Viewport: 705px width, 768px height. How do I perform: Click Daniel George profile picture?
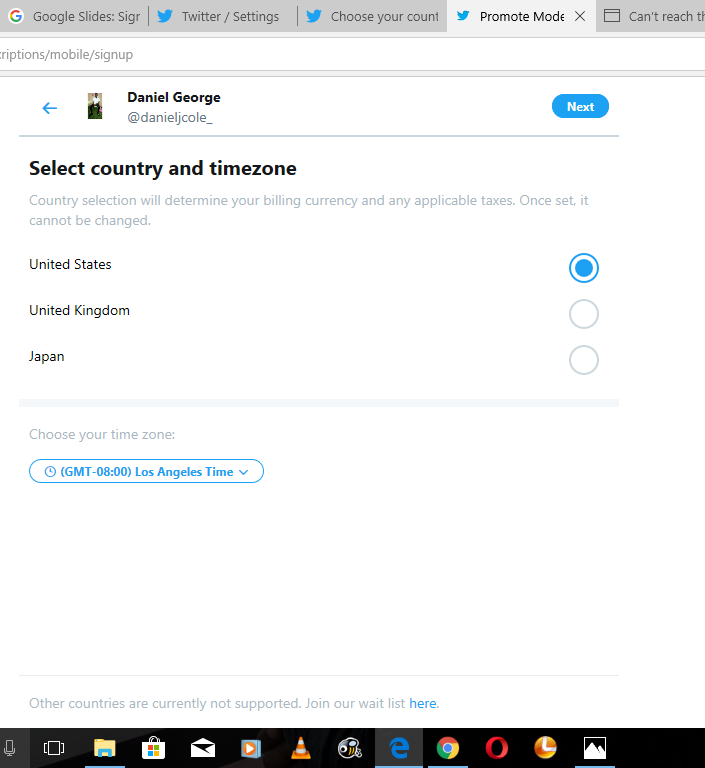[95, 106]
